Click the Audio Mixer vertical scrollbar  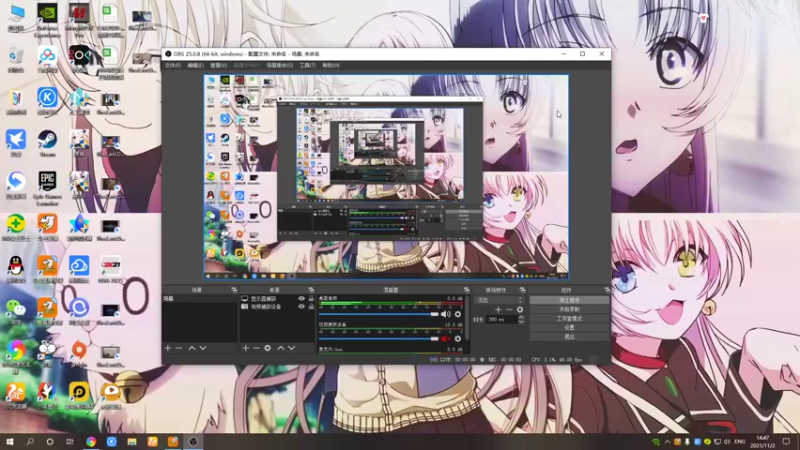pos(466,316)
